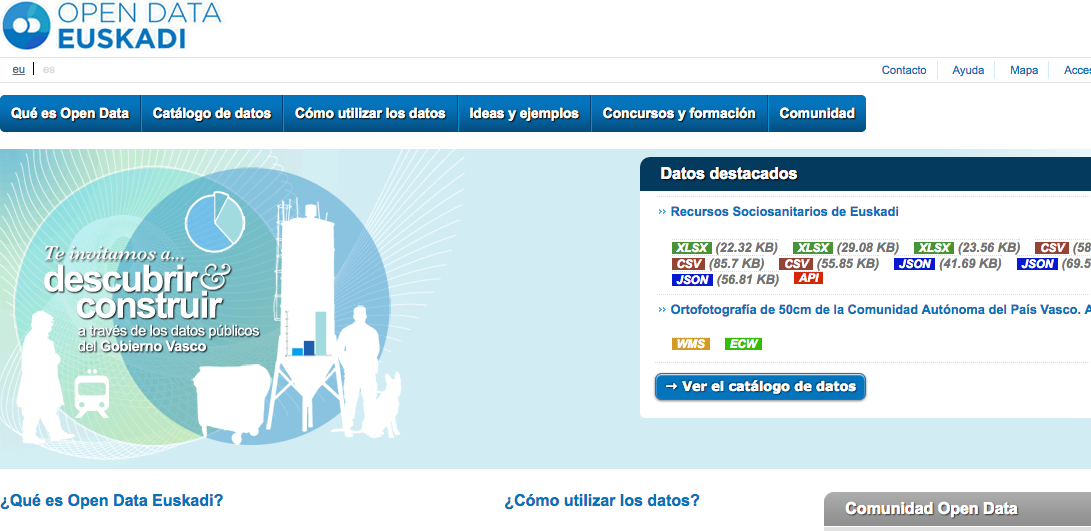Download the XLSX file of 22.32 KB
The image size is (1091, 531).
692,248
